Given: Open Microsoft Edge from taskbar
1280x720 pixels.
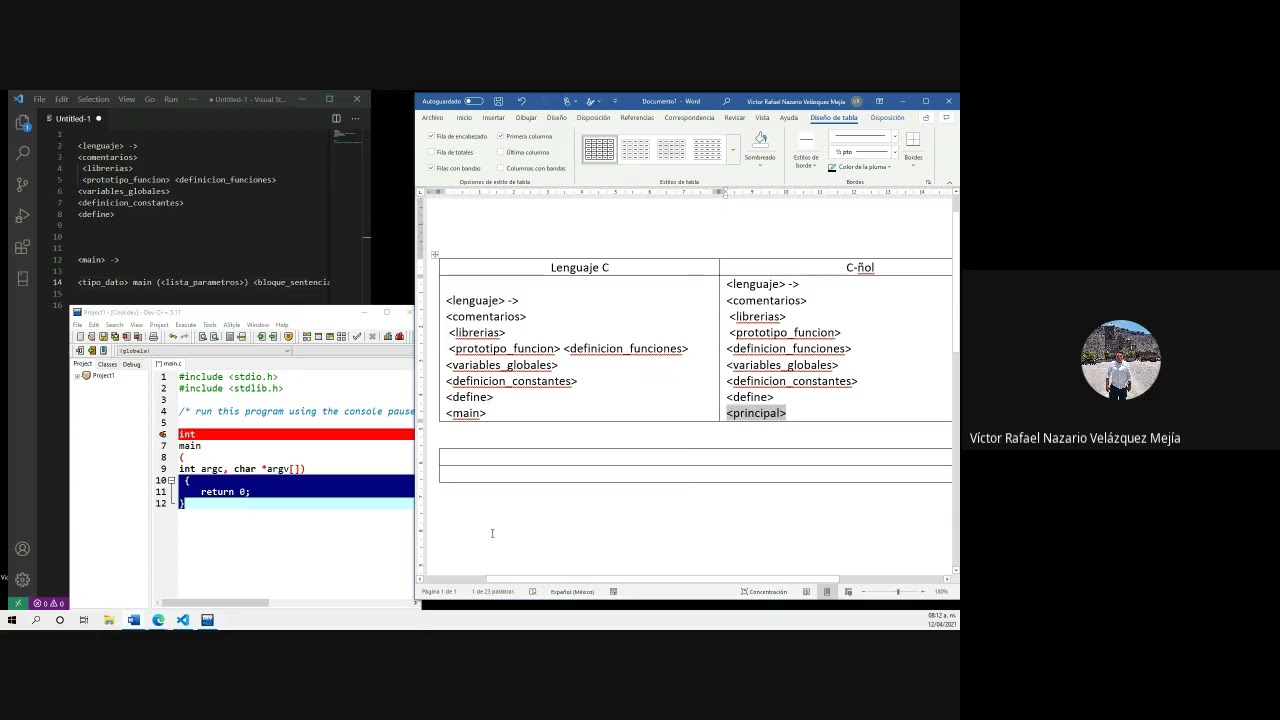Looking at the screenshot, I should [158, 620].
